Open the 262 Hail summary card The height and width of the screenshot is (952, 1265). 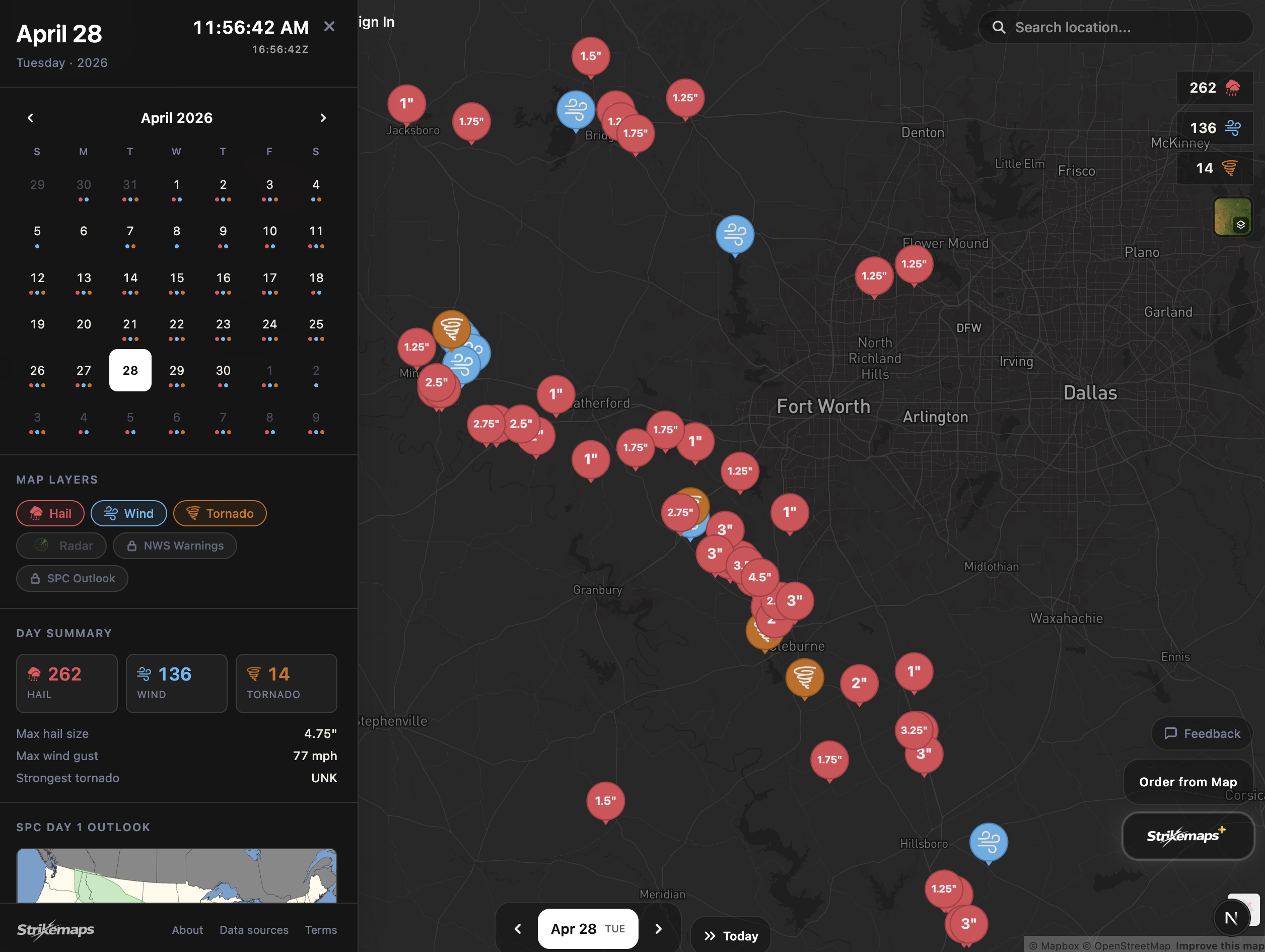tap(67, 684)
